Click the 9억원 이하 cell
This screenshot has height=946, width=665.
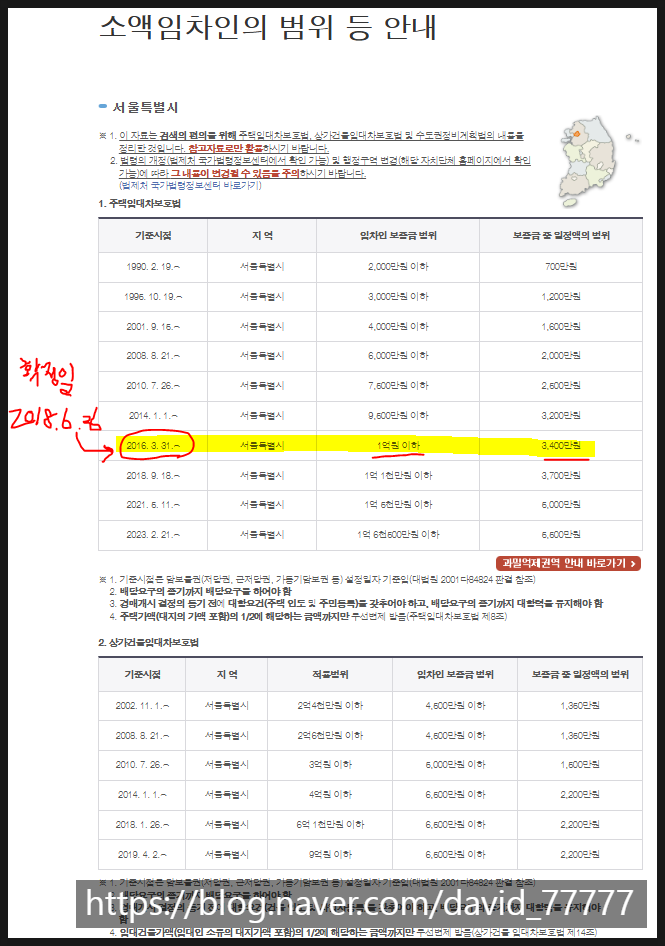click(x=330, y=855)
